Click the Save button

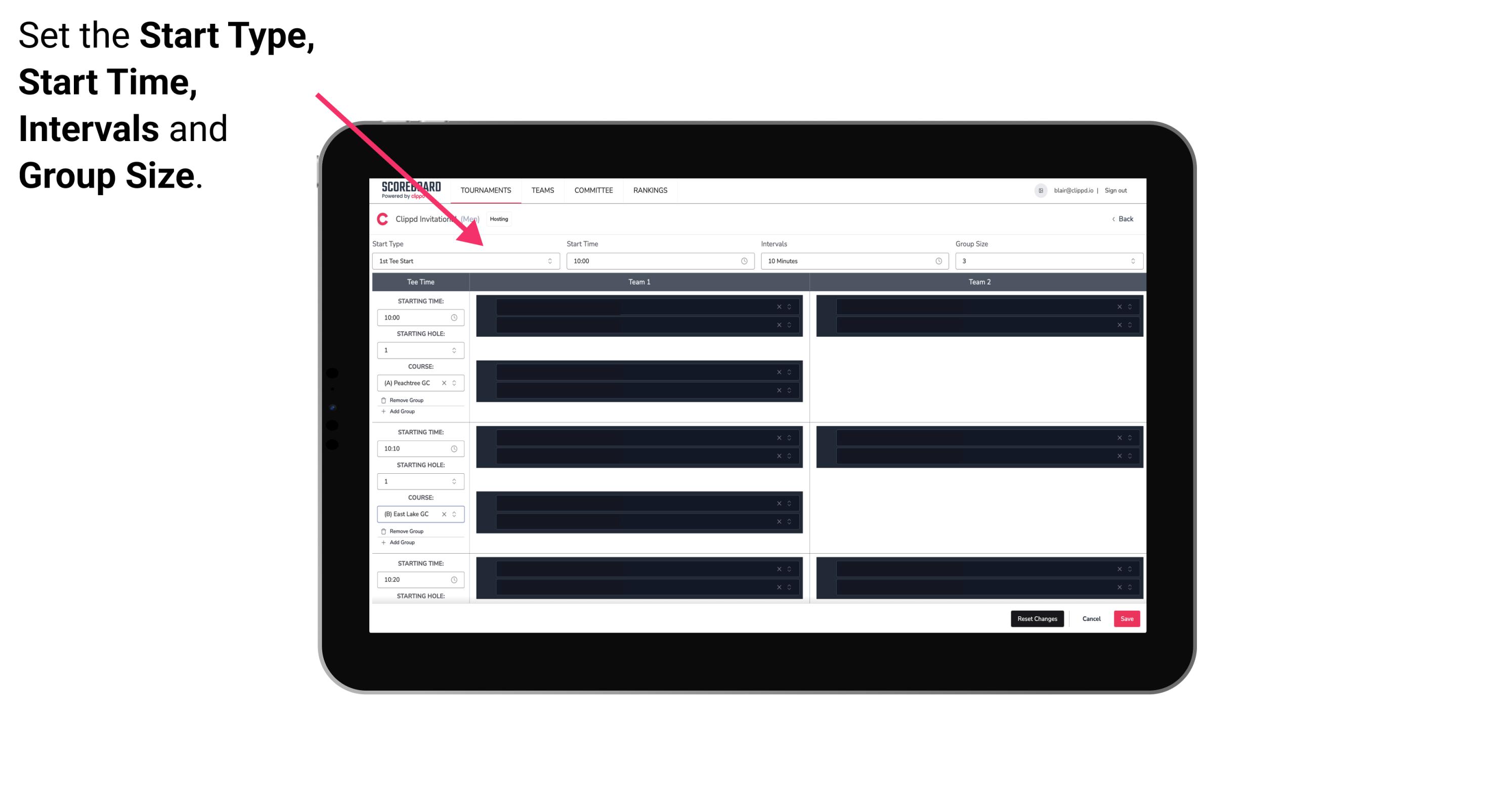pos(1127,619)
